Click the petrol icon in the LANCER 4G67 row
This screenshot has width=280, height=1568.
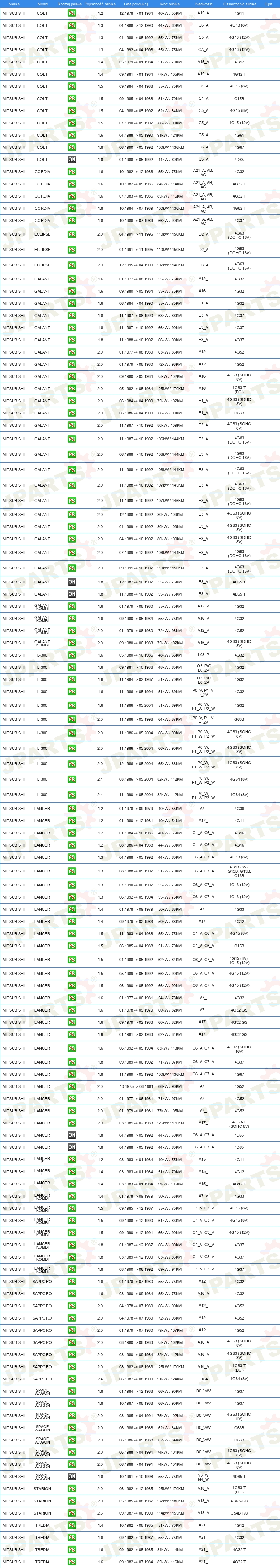[x=72, y=1074]
